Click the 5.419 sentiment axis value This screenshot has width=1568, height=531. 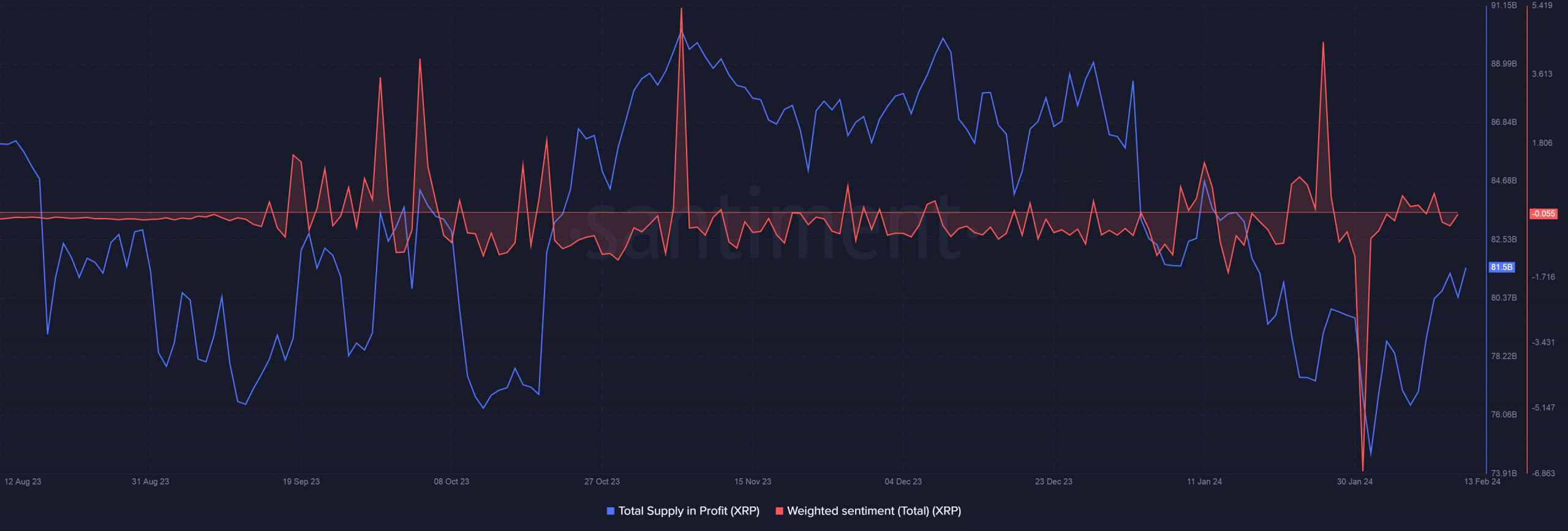pyautogui.click(x=1542, y=6)
